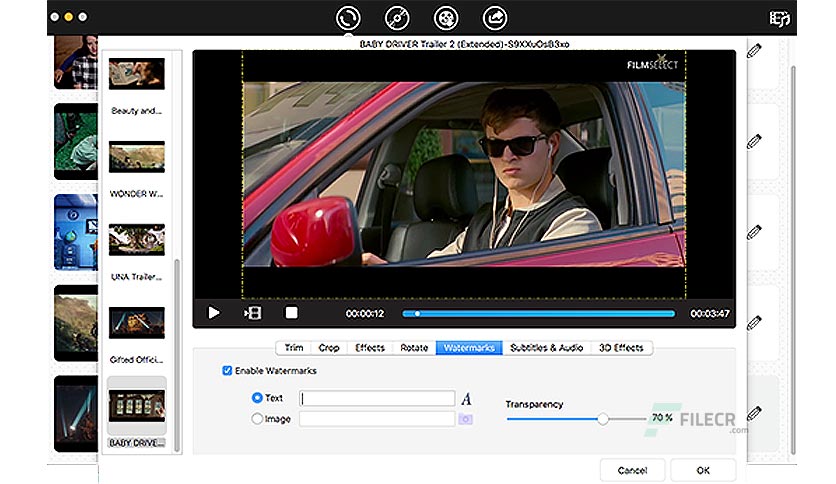The height and width of the screenshot is (484, 836).
Task: Click the fourth pencil edit icon on right
Action: click(x=754, y=323)
